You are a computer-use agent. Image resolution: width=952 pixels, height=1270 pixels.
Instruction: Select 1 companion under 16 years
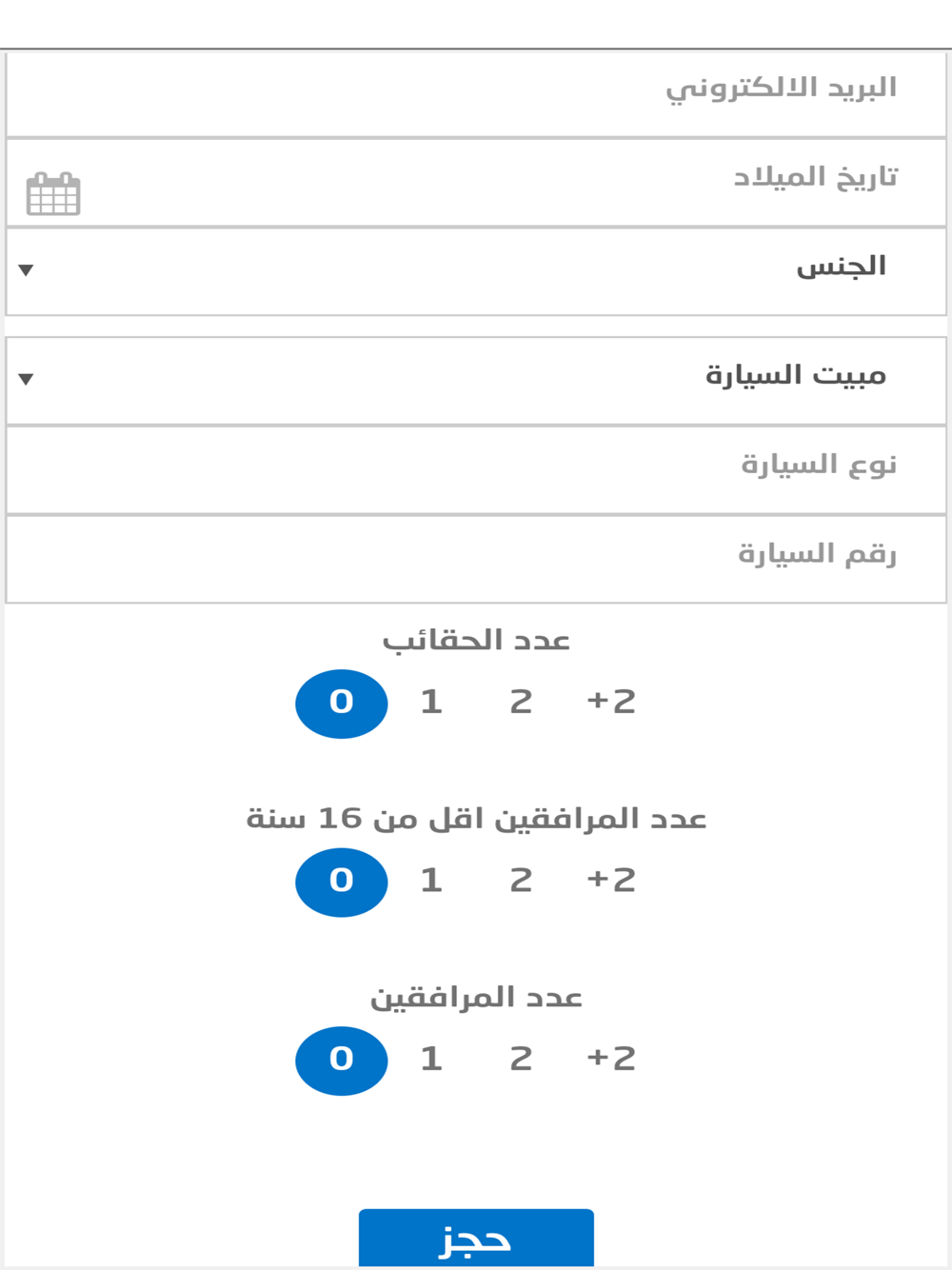point(431,881)
